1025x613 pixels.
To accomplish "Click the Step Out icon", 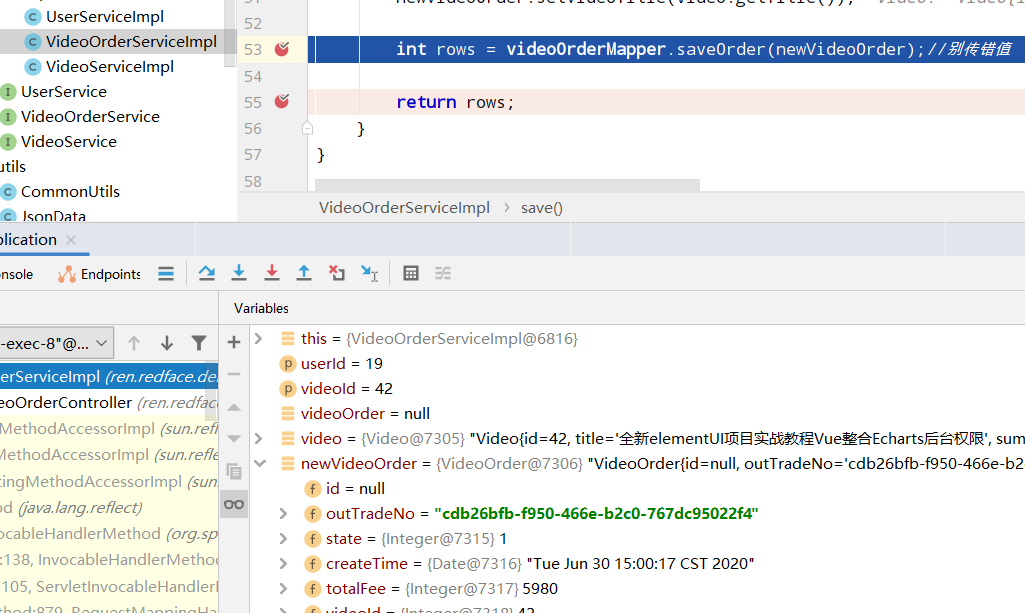I will [304, 272].
